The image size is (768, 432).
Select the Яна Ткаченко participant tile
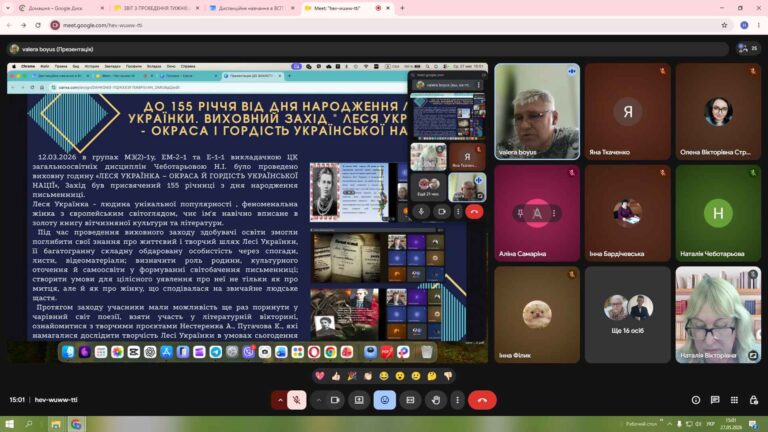(x=628, y=112)
